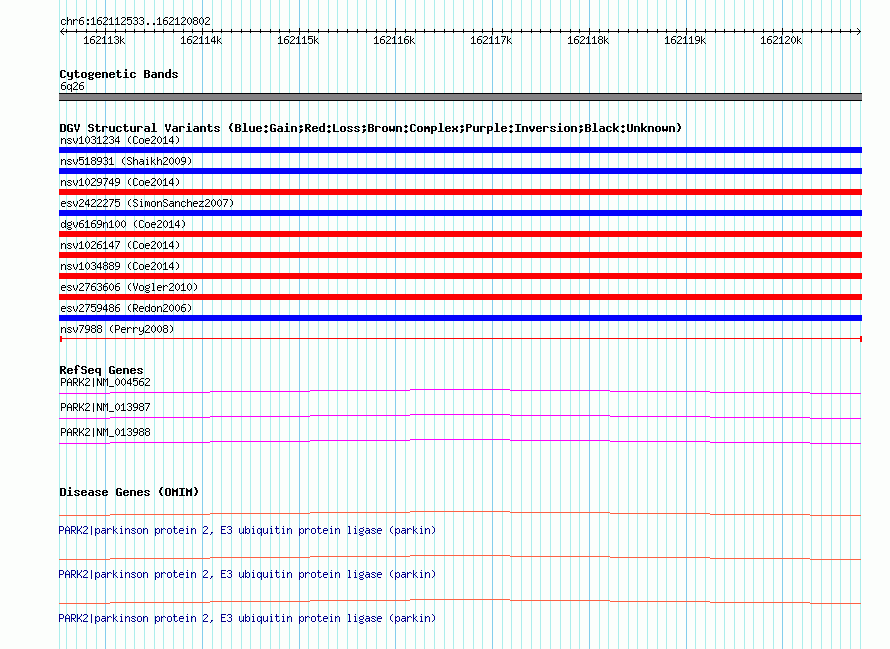
Task: Click the left arrow end of the coordinate ruler
Action: [62, 32]
